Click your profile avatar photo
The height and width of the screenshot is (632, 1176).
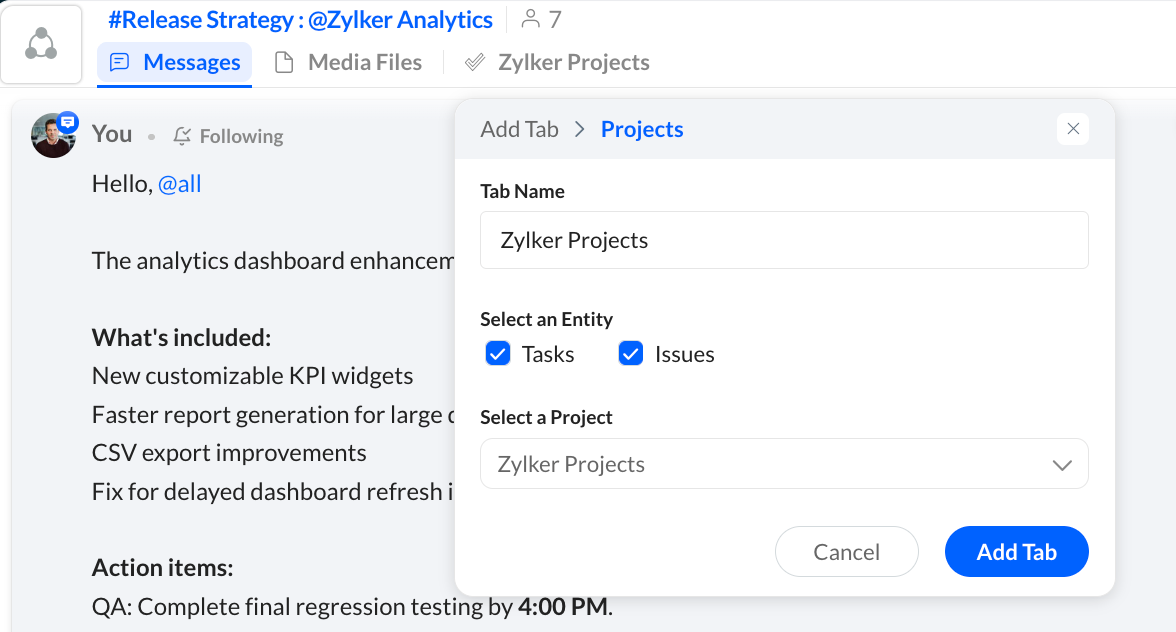53,136
